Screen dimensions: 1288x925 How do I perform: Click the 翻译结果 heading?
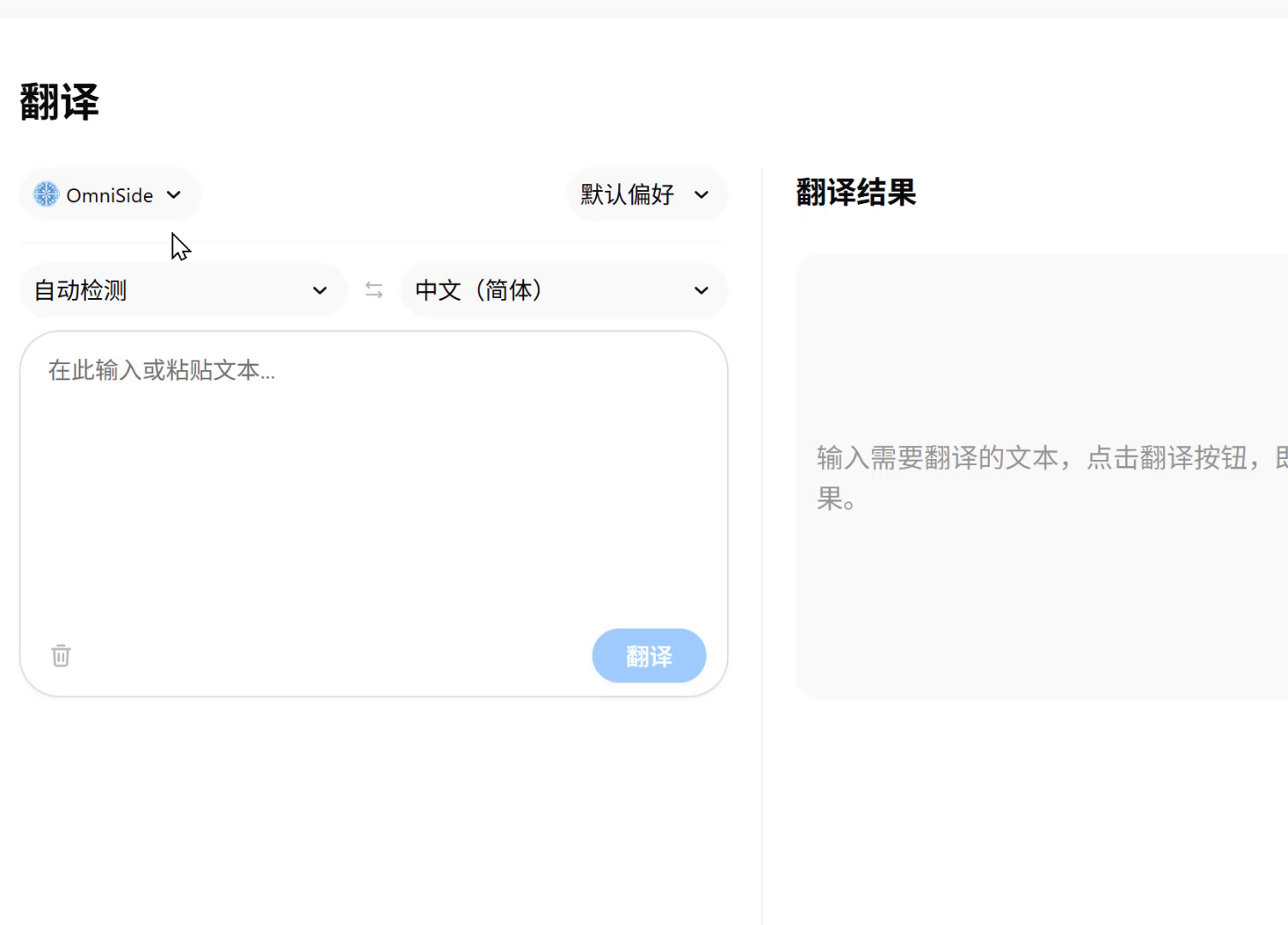(856, 193)
